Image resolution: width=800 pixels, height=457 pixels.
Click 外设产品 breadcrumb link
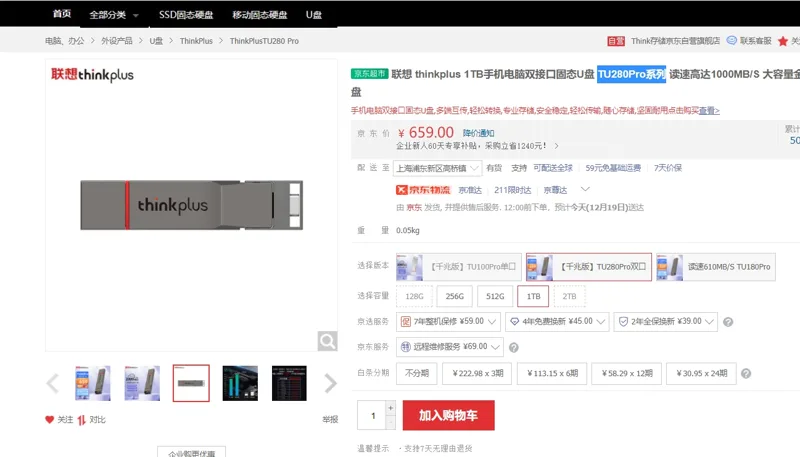[x=116, y=41]
